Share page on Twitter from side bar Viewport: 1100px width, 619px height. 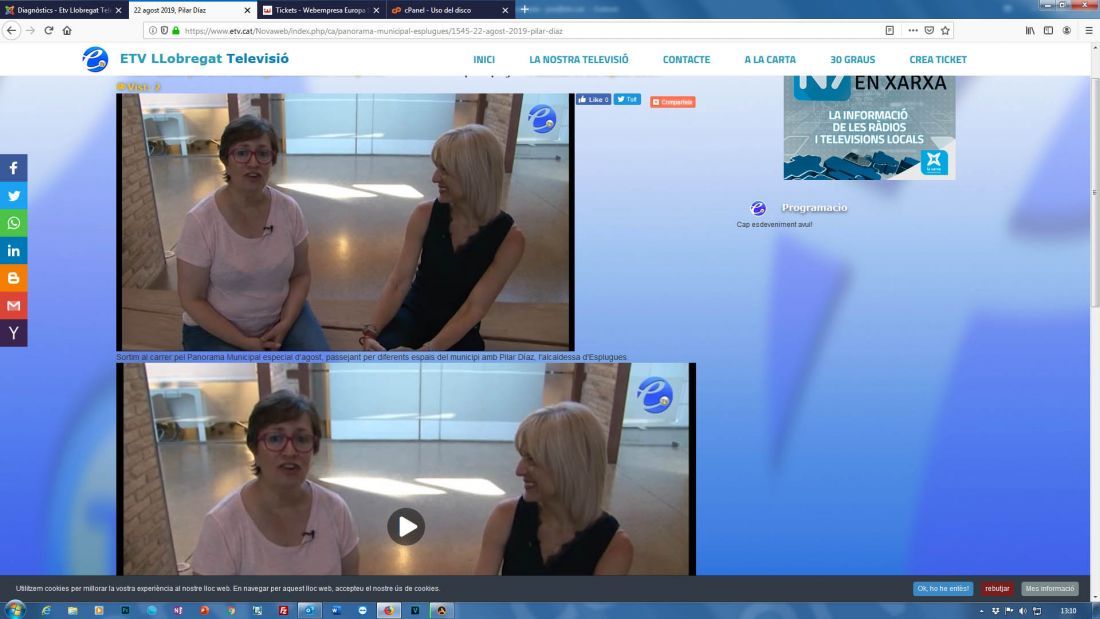tap(13, 196)
